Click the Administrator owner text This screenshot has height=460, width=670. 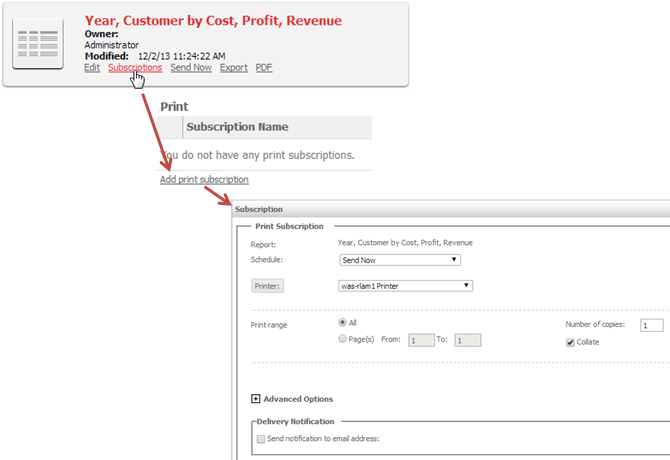pyautogui.click(x=112, y=45)
